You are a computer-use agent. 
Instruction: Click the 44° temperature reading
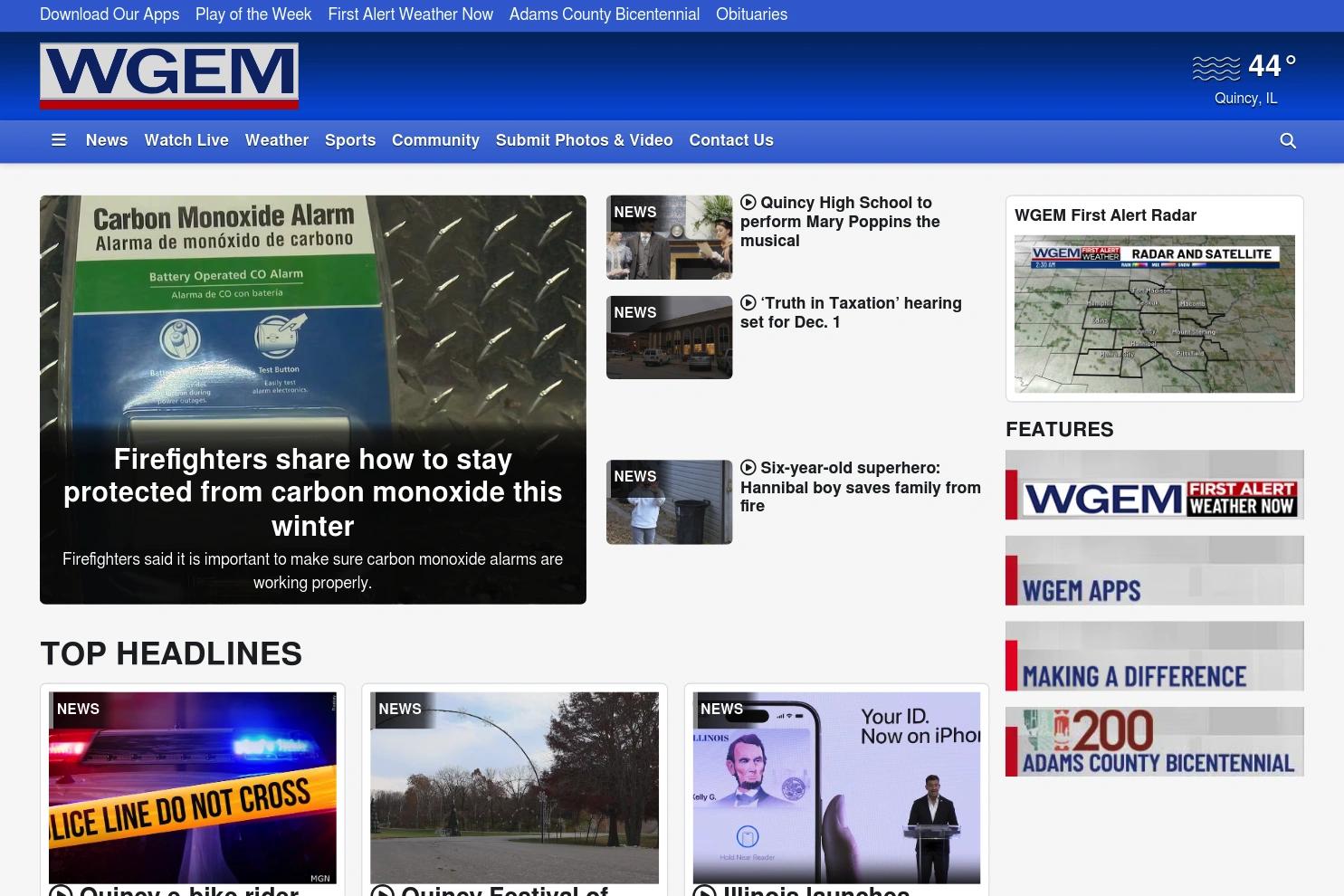coord(1273,66)
